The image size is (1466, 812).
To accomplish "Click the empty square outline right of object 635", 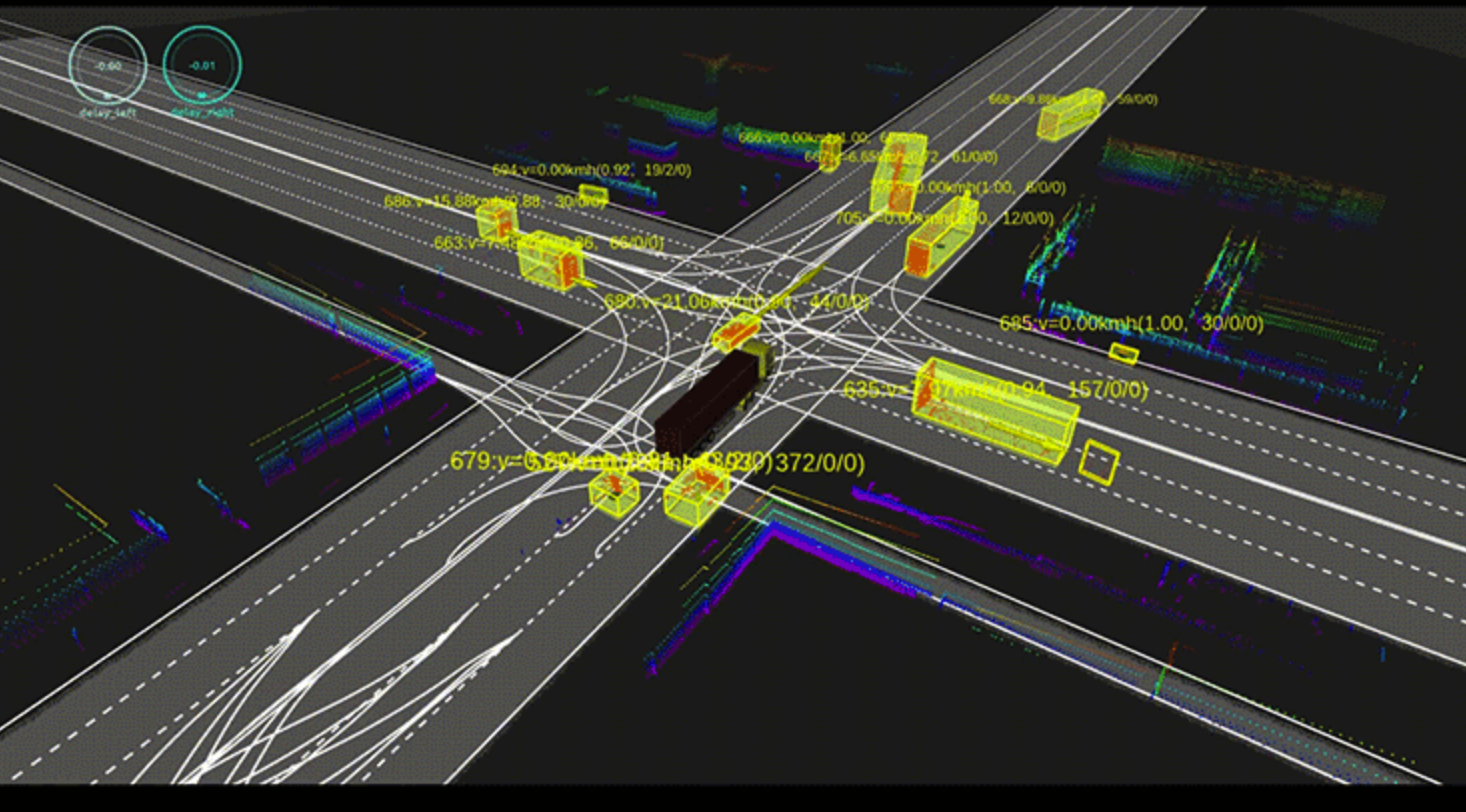I will (x=1098, y=462).
